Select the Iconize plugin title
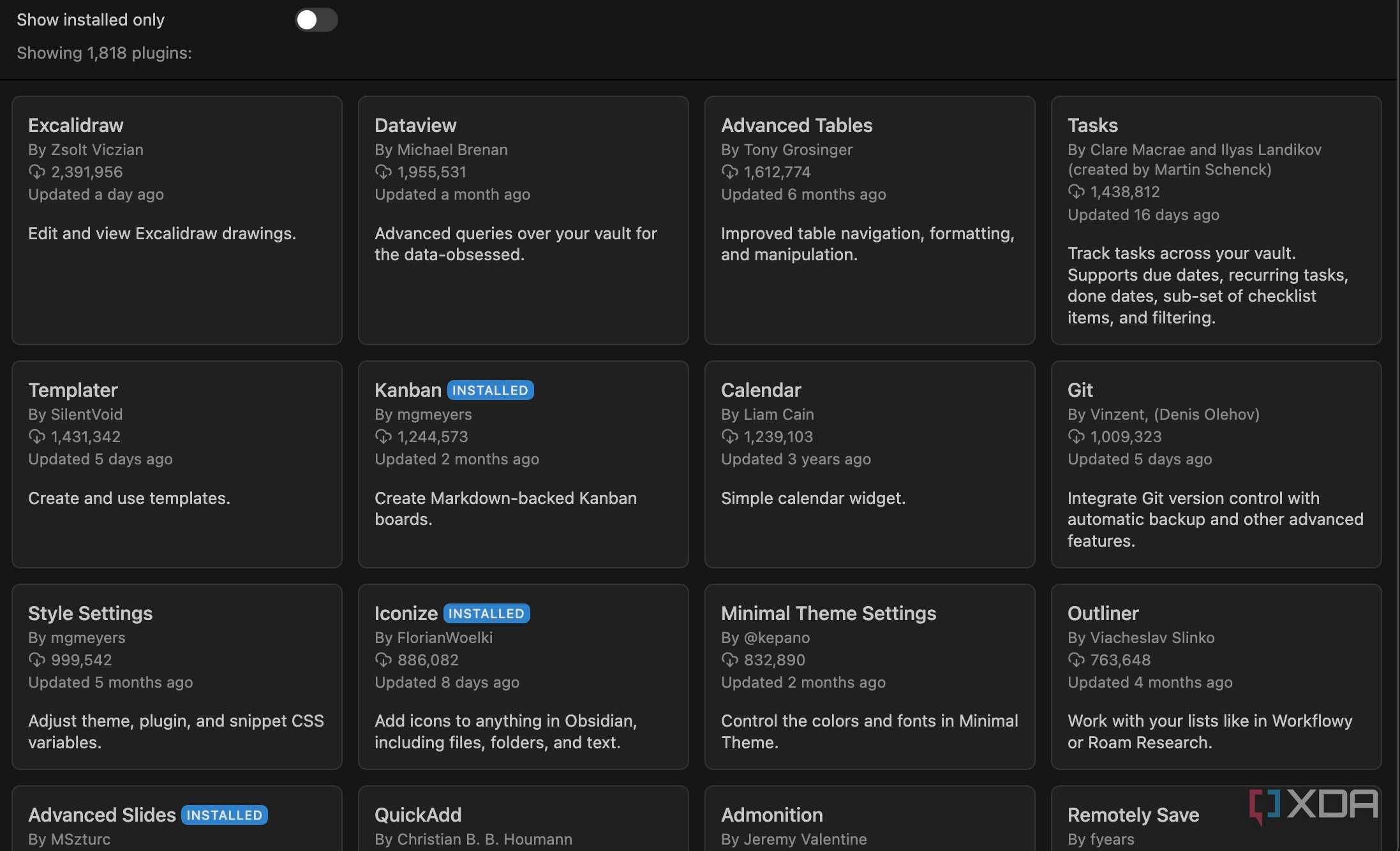The width and height of the screenshot is (1400, 851). click(x=406, y=614)
